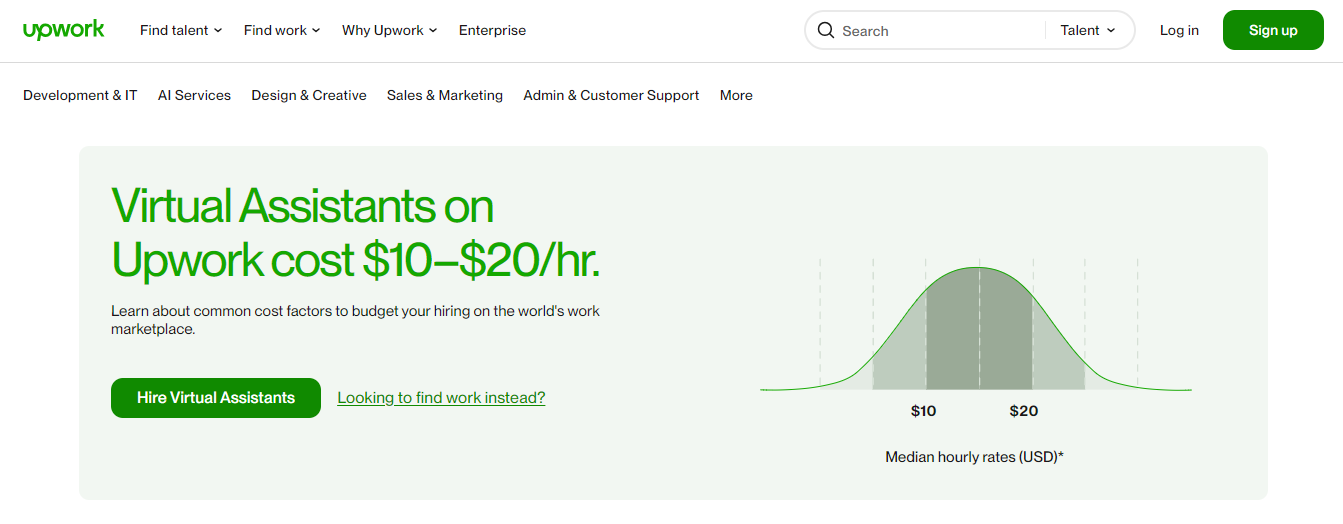Click the $10 label under the chart

point(923,411)
